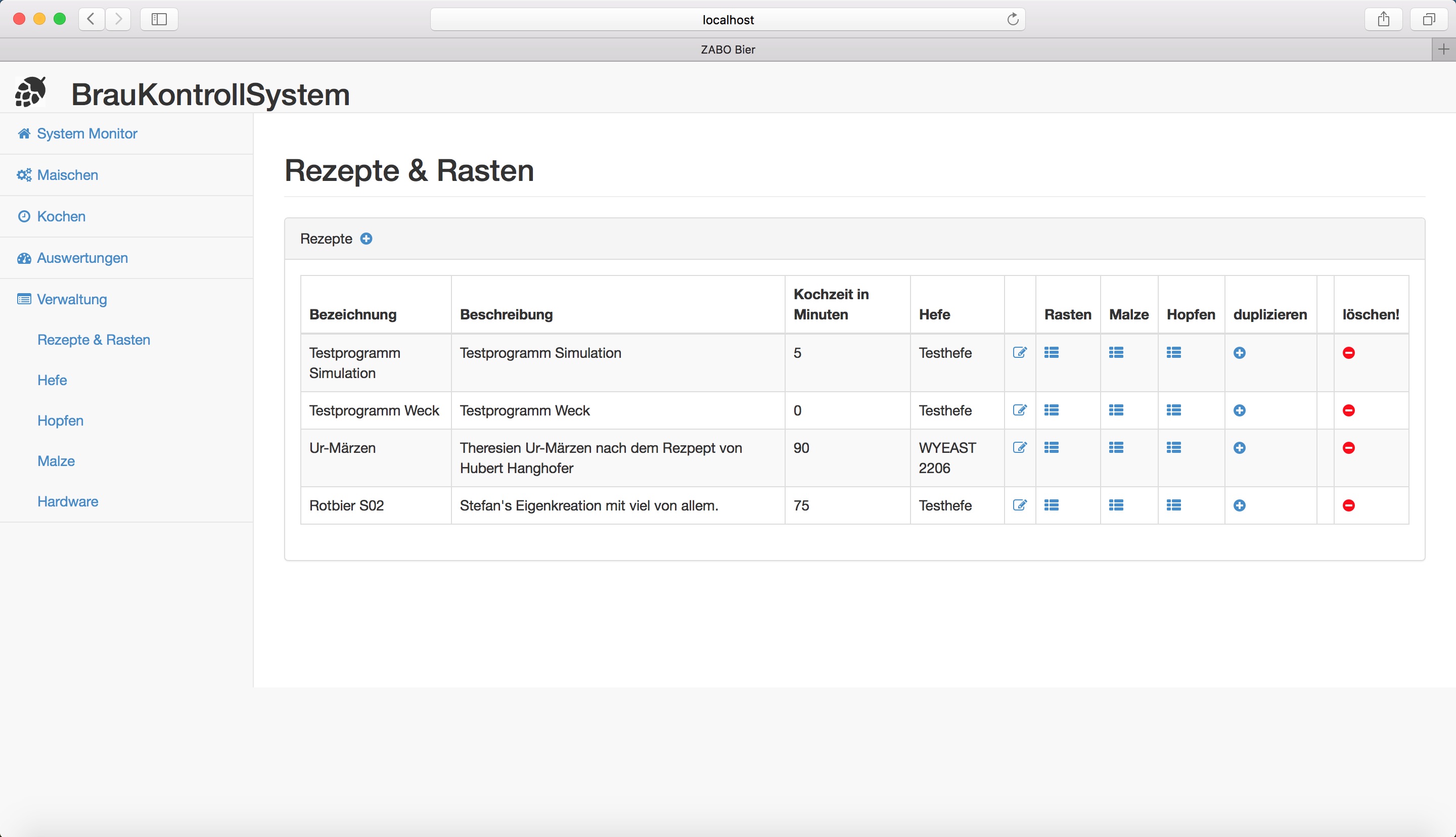This screenshot has width=1456, height=837.
Task: Delete the Rotbier S02 recipe
Action: tap(1348, 505)
